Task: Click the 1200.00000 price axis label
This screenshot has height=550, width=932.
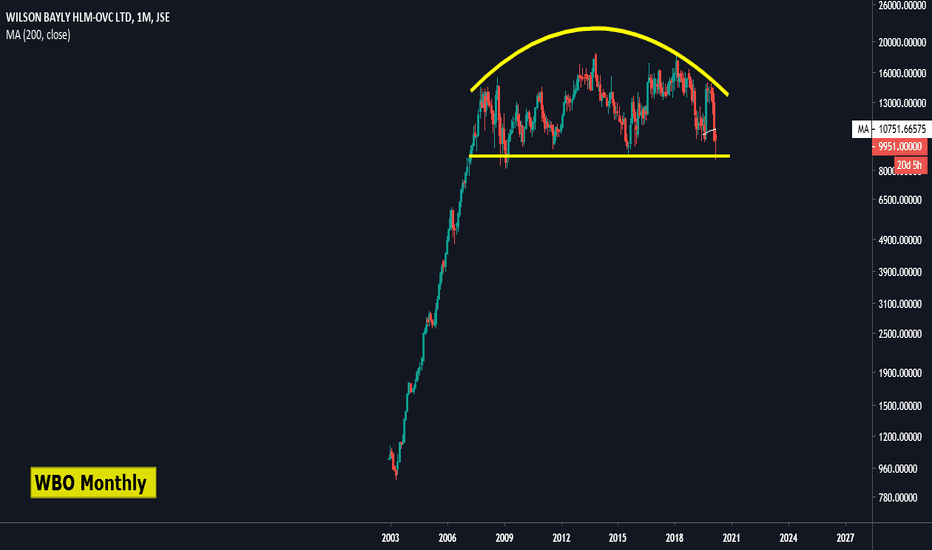Action: 900,436
